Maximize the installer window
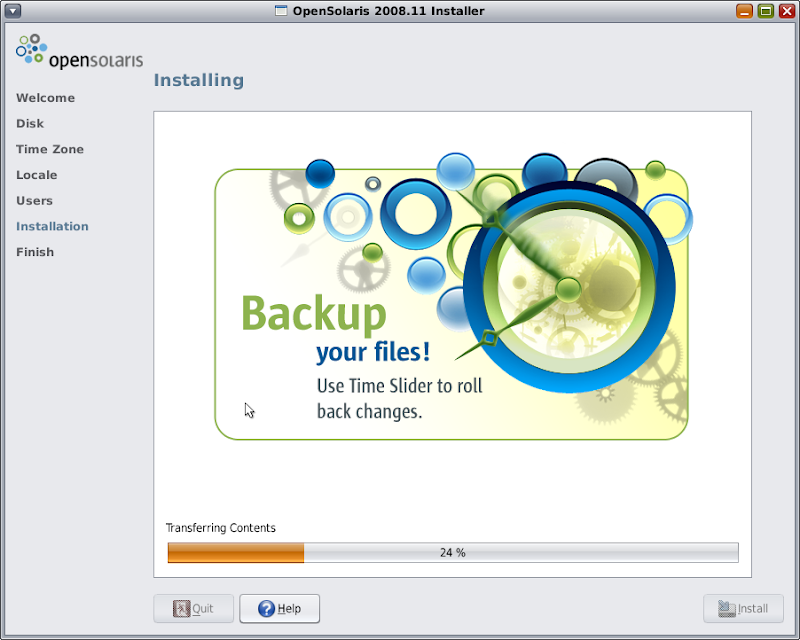The height and width of the screenshot is (640, 800). [765, 11]
